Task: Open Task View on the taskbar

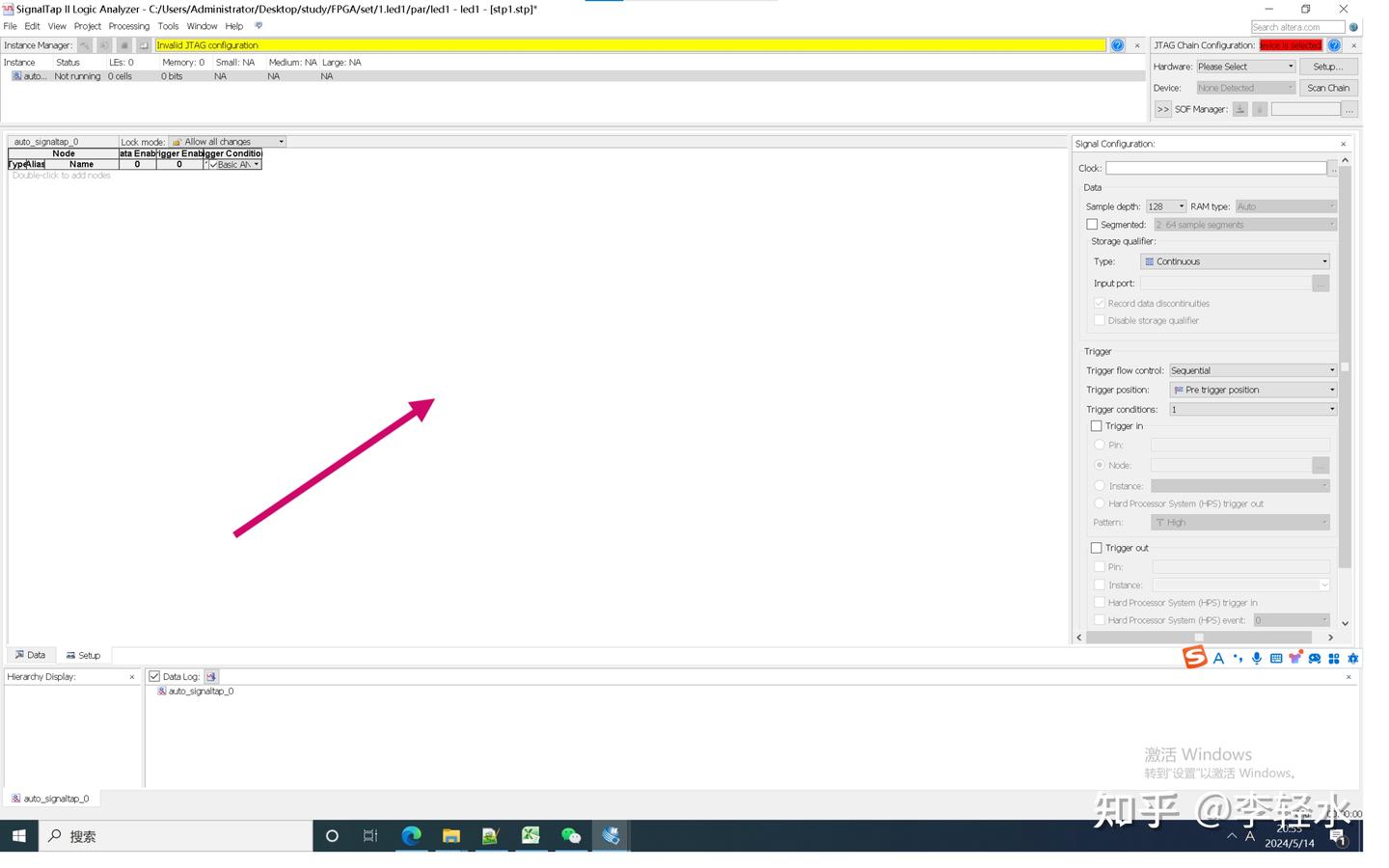Action: (x=370, y=836)
